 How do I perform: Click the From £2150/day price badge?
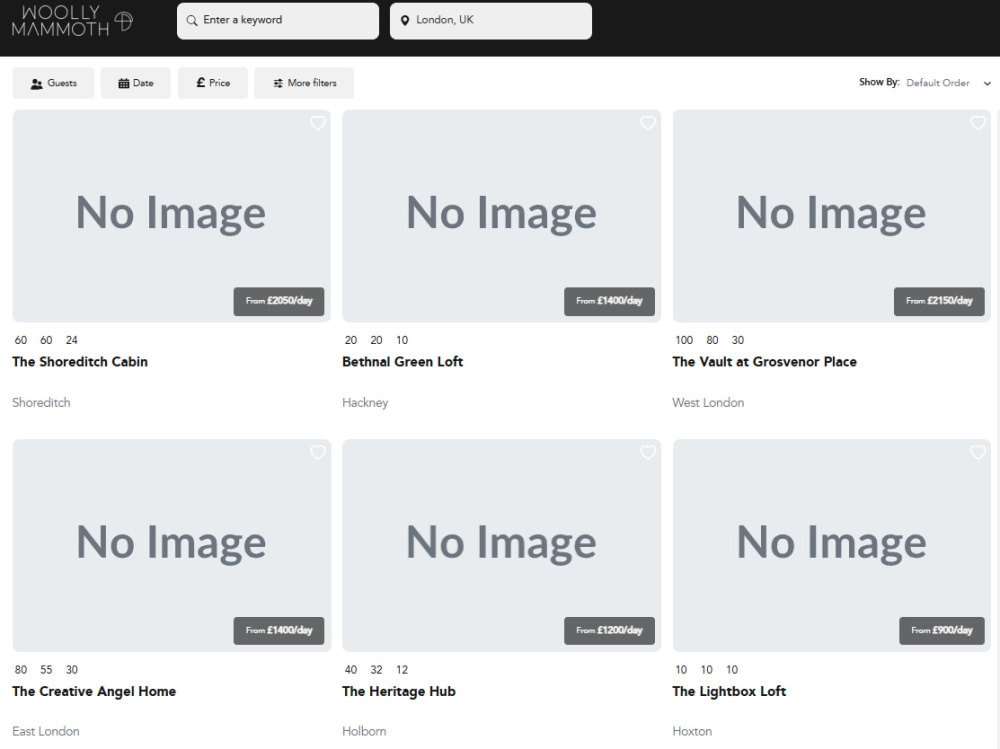click(939, 301)
